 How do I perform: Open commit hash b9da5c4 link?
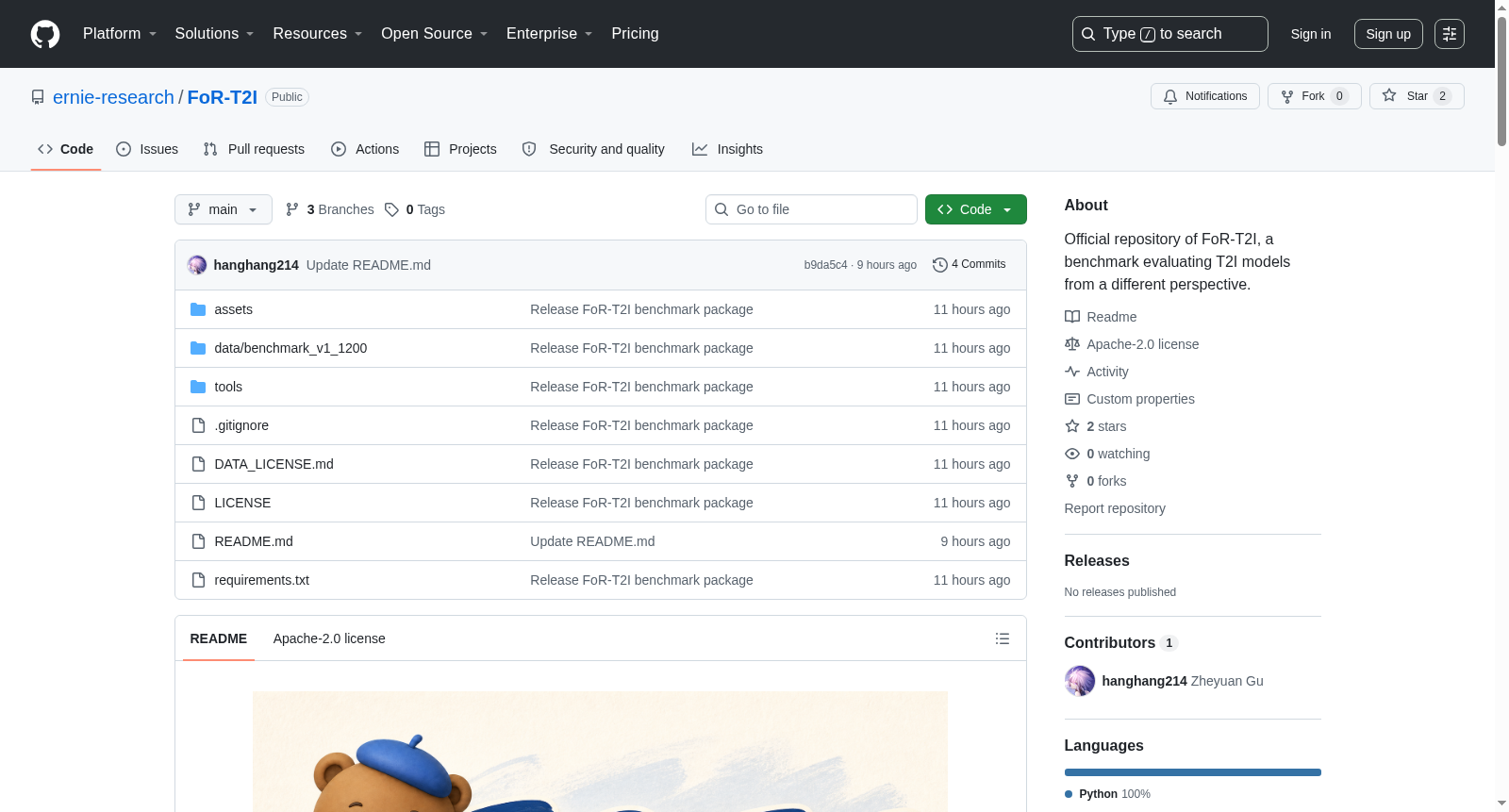pyautogui.click(x=825, y=265)
